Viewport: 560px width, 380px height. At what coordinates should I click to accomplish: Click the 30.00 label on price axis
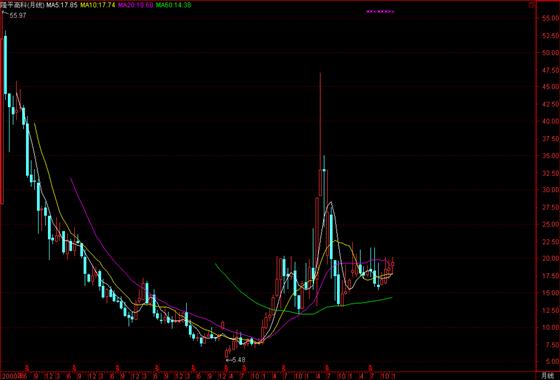[x=550, y=190]
